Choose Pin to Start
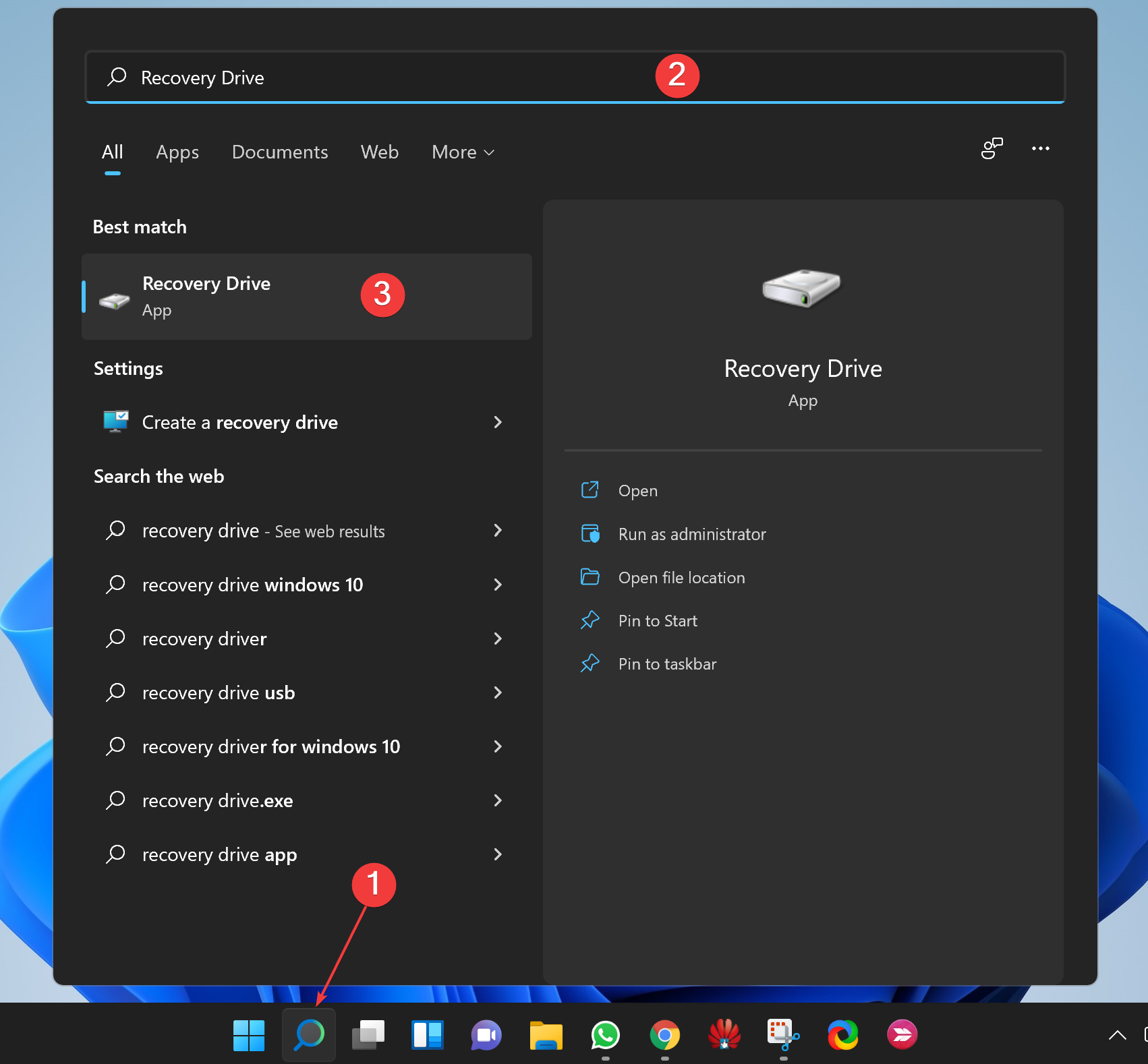Viewport: 1148px width, 1064px height. pos(658,621)
